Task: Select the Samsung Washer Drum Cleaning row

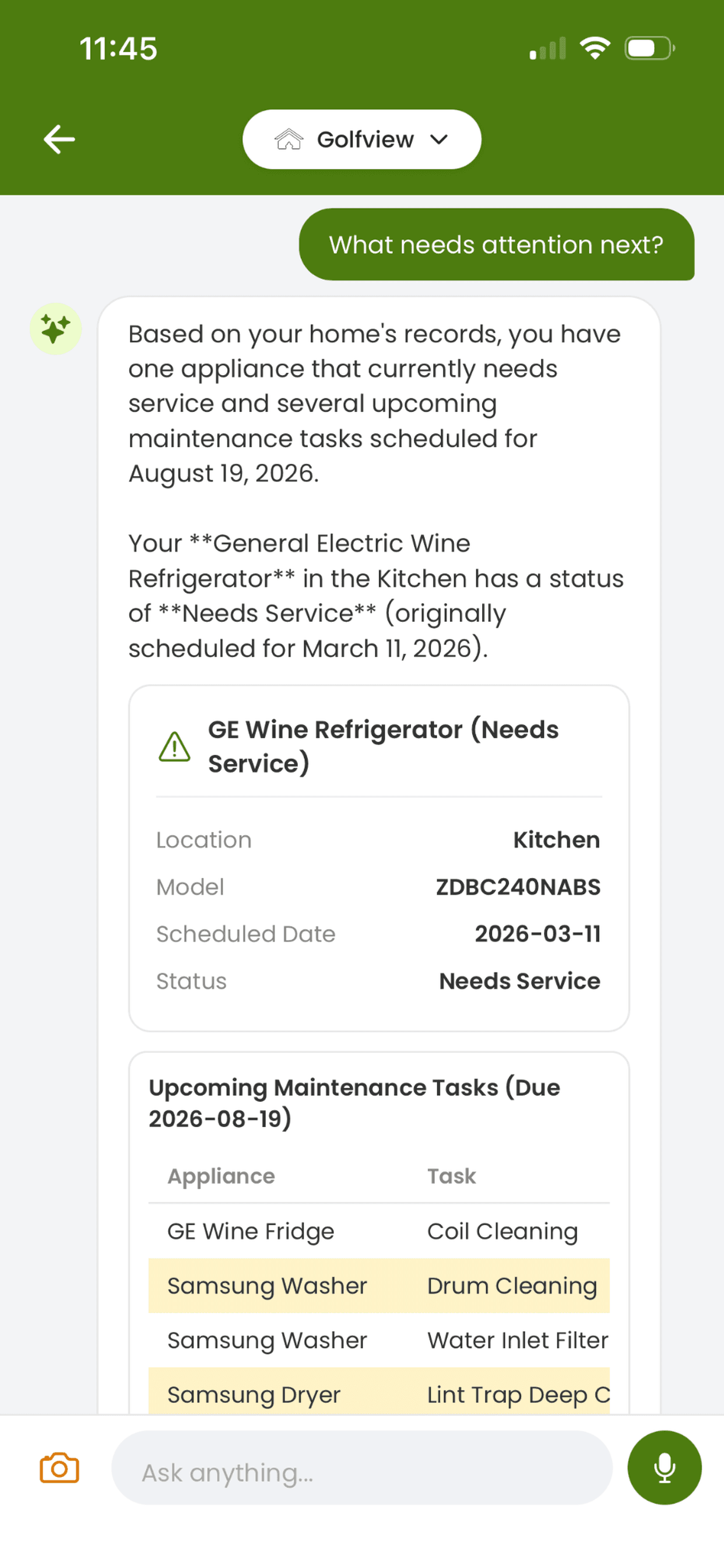Action: (x=379, y=1286)
